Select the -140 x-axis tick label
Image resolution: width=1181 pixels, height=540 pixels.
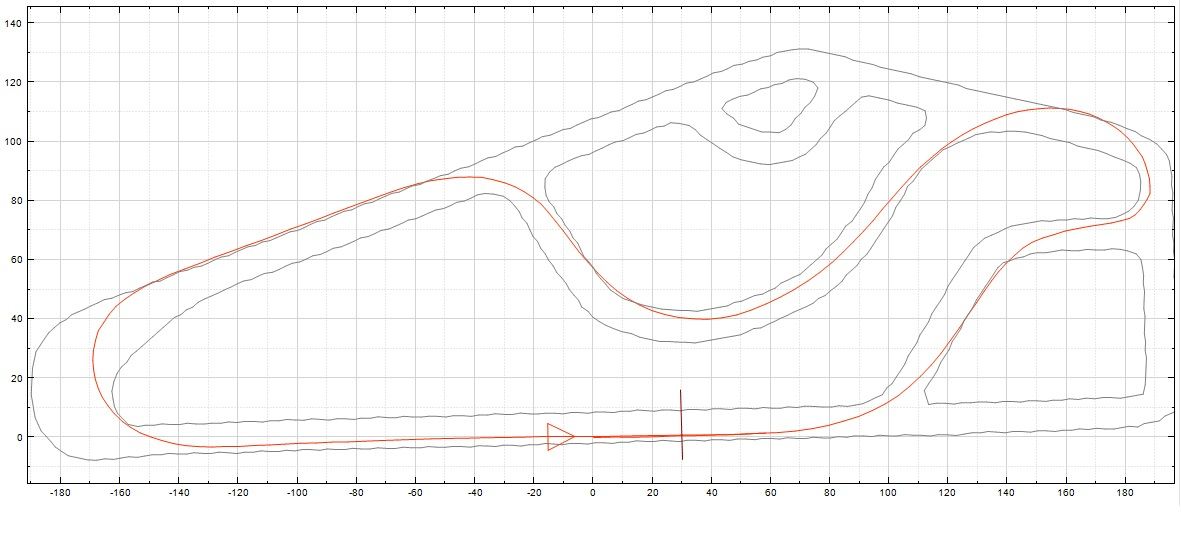[178, 494]
